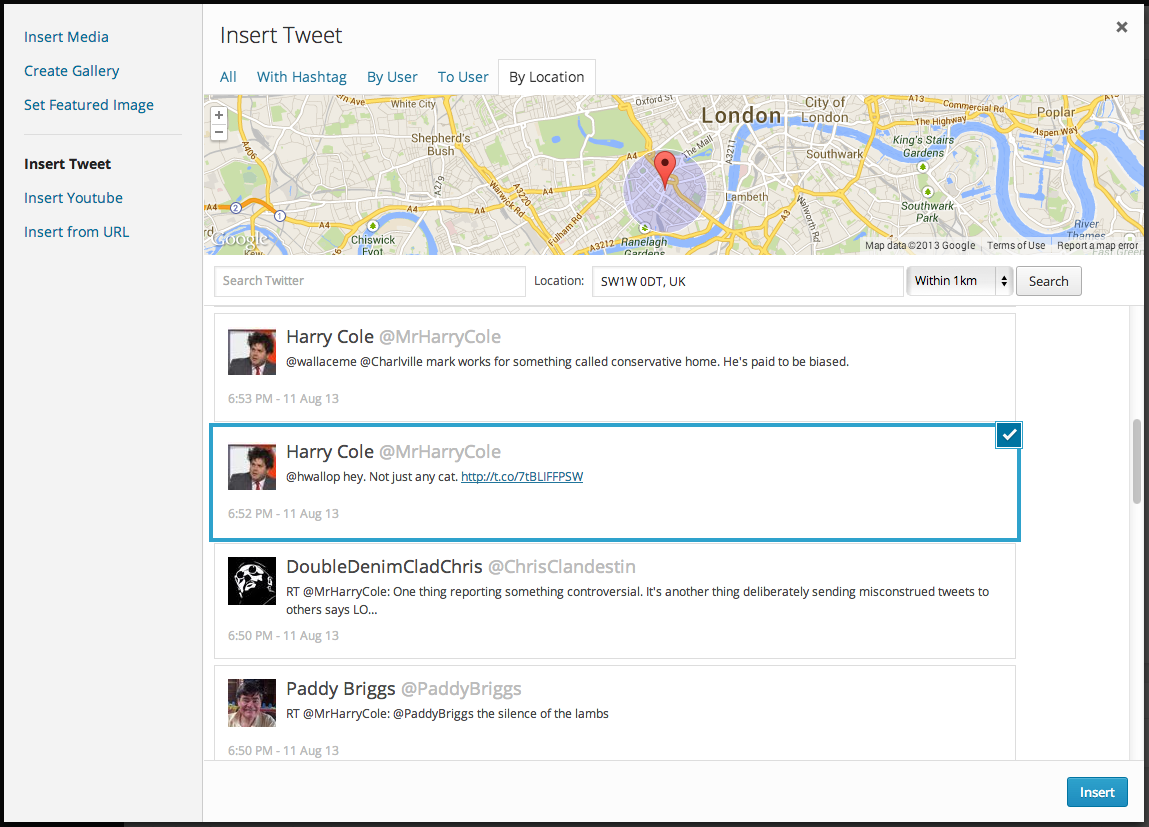Click the Search Twitter input field
The width and height of the screenshot is (1149, 827).
pyautogui.click(x=370, y=281)
